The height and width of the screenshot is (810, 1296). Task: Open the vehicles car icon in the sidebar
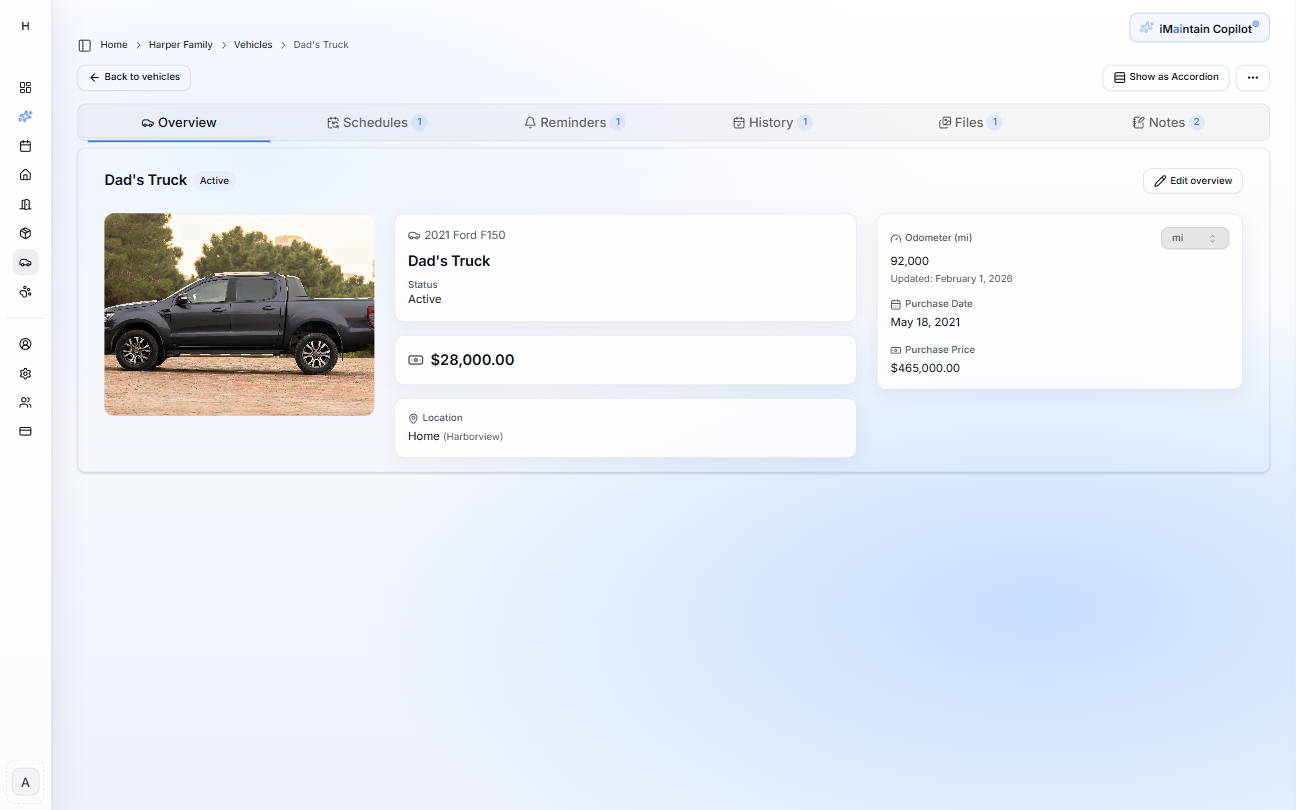pos(25,262)
